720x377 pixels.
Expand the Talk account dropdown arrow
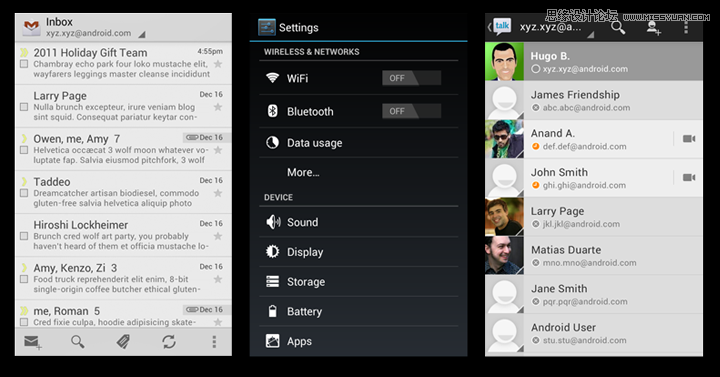(591, 34)
